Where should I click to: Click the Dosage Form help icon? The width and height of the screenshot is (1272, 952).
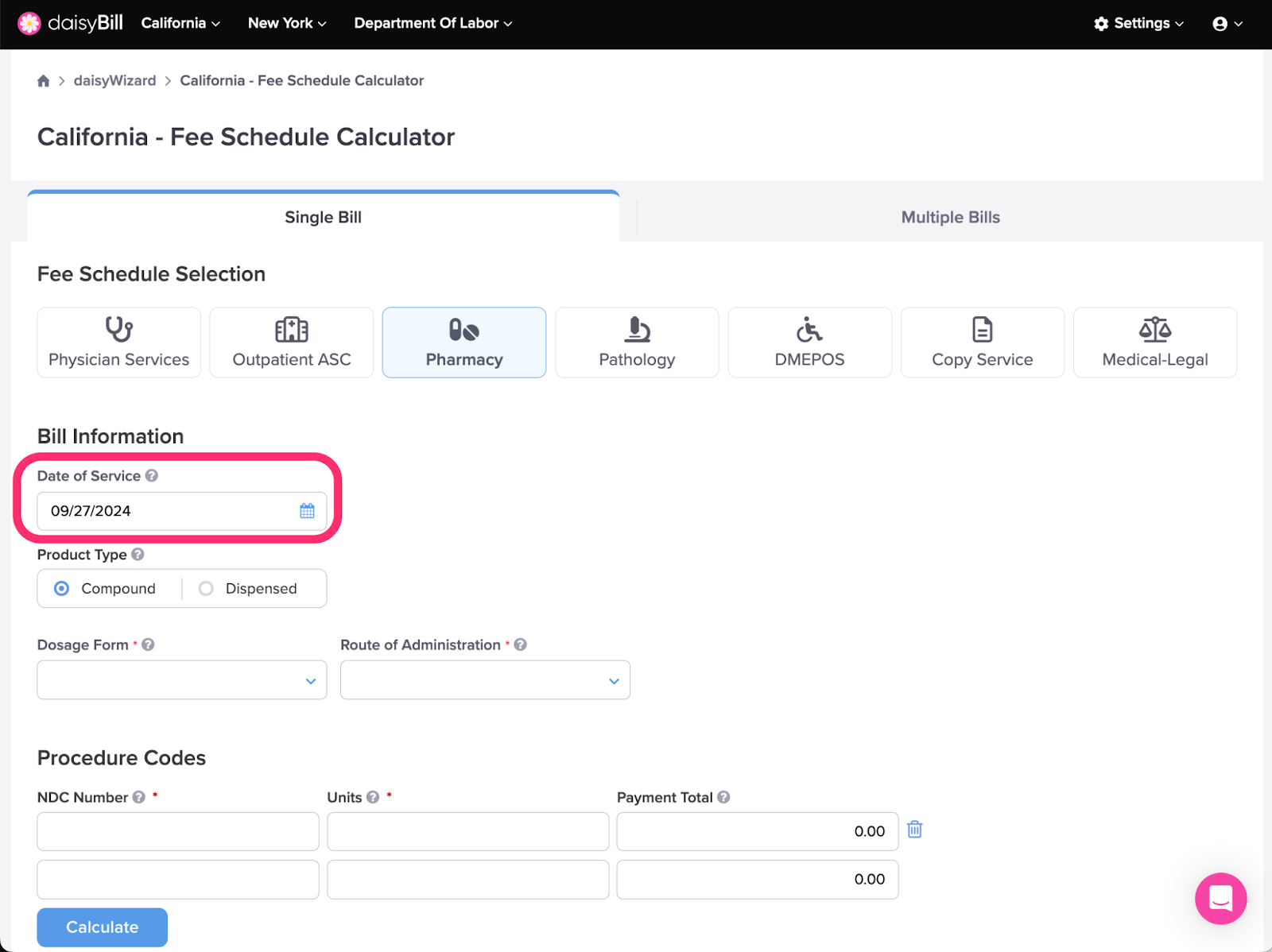coord(148,645)
